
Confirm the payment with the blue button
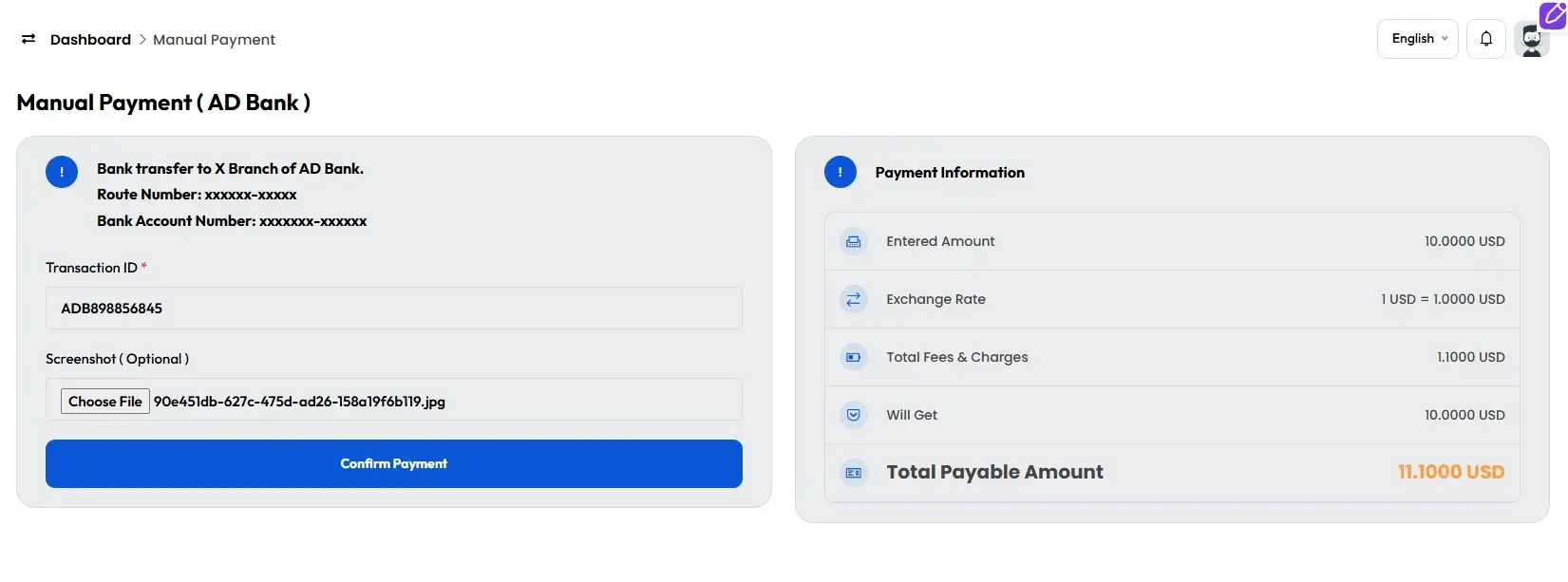point(394,463)
